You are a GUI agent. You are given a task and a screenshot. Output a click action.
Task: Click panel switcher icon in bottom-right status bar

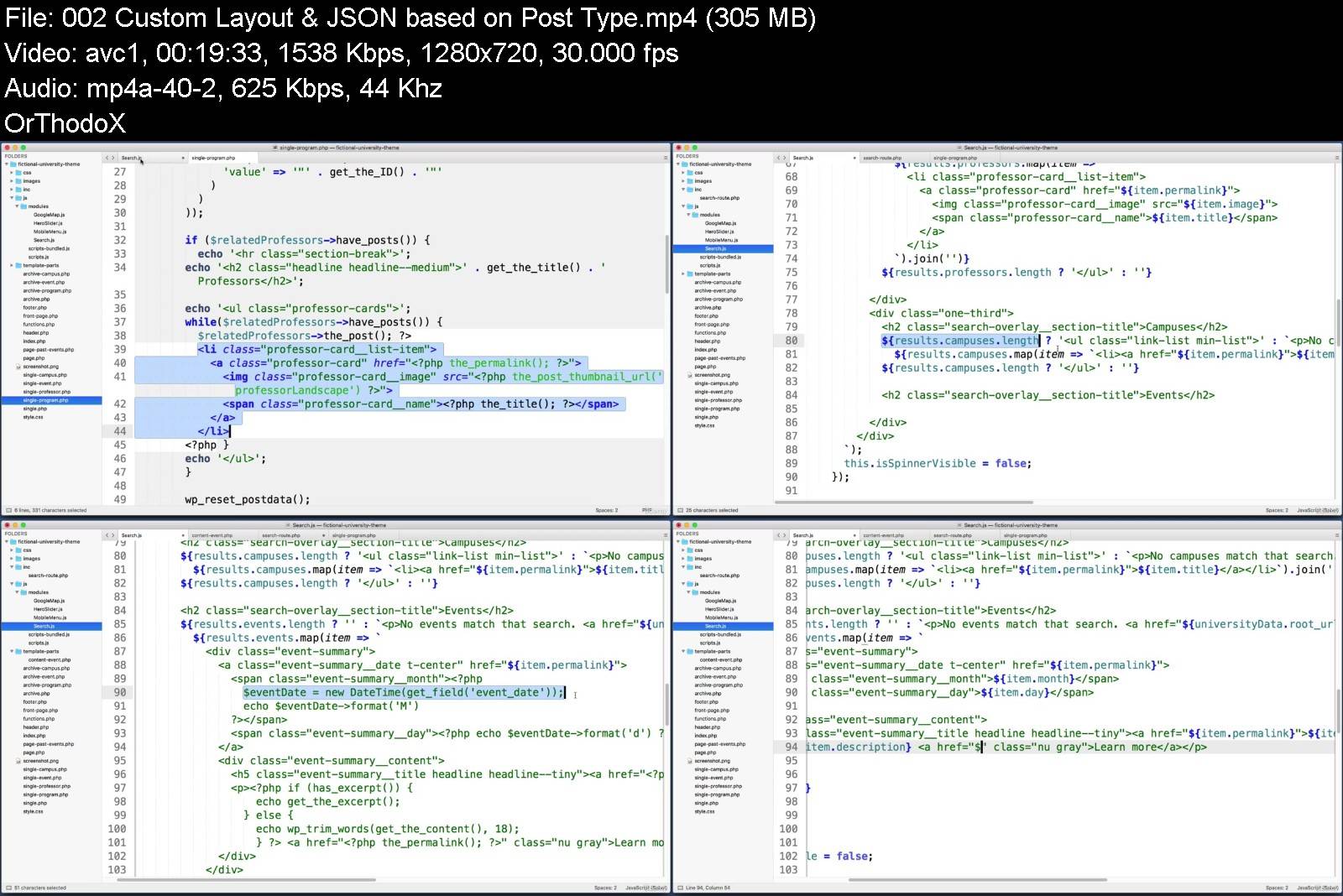680,888
